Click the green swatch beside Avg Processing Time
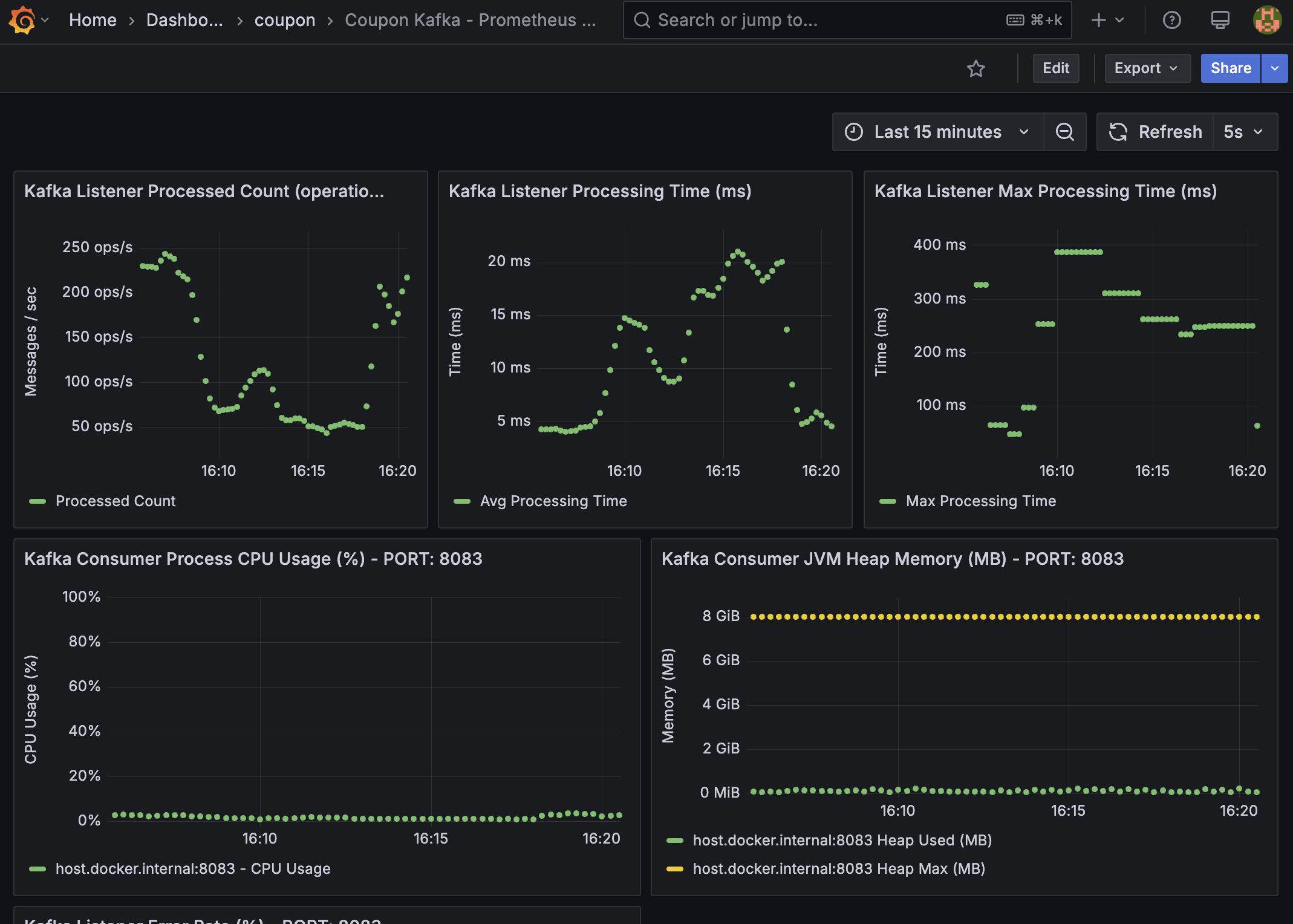Image resolution: width=1293 pixels, height=924 pixels. tap(462, 501)
